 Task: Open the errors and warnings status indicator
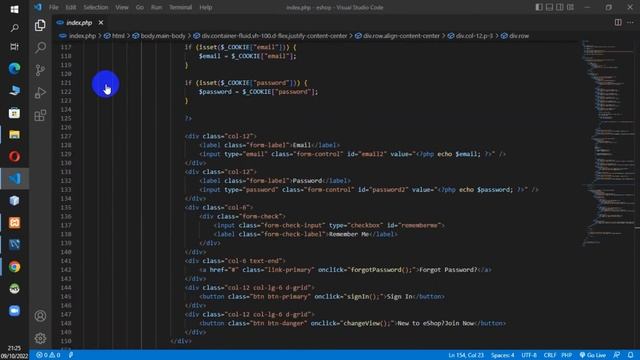coord(48,355)
